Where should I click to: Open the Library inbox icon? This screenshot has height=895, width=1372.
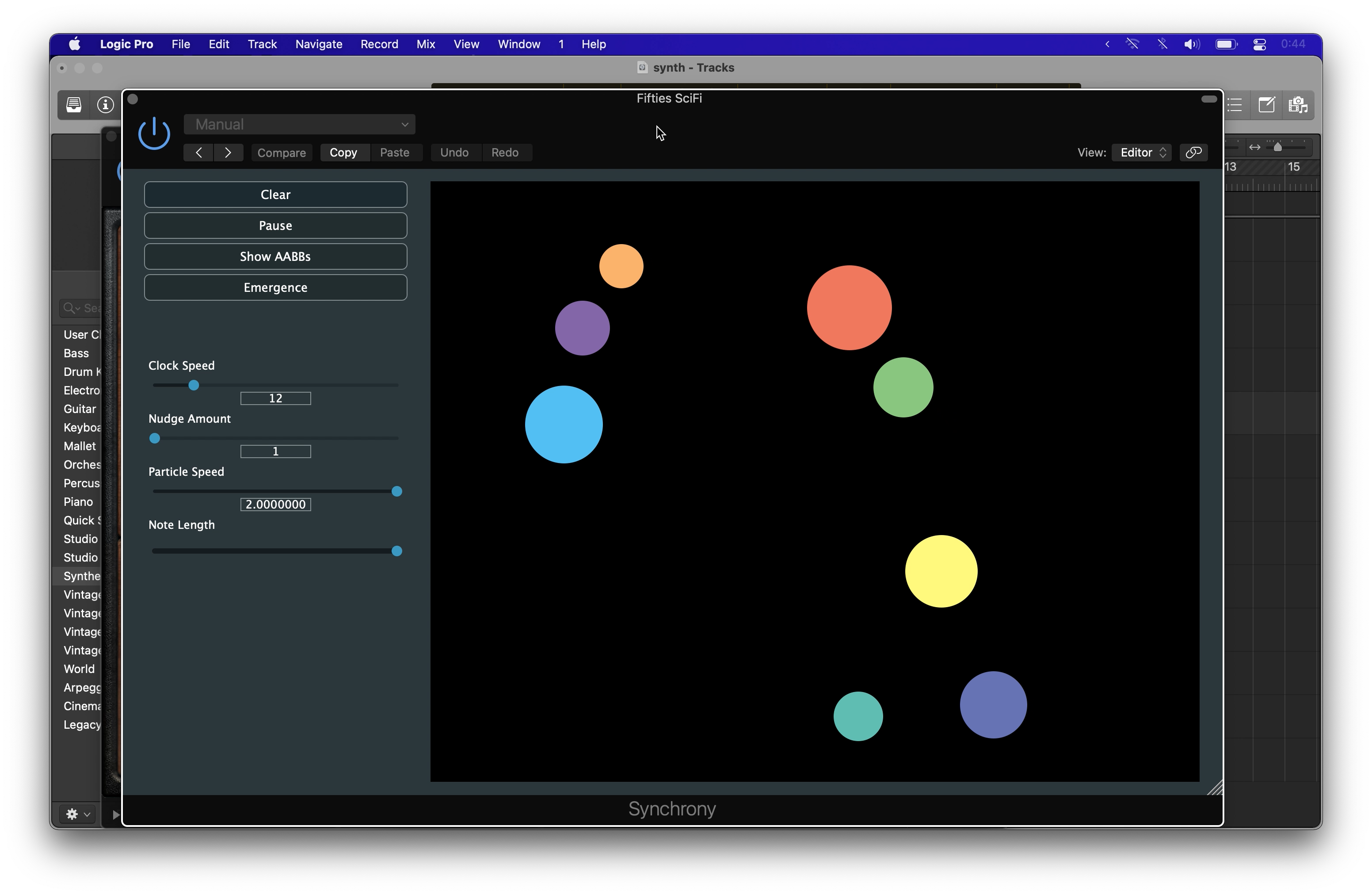(74, 105)
